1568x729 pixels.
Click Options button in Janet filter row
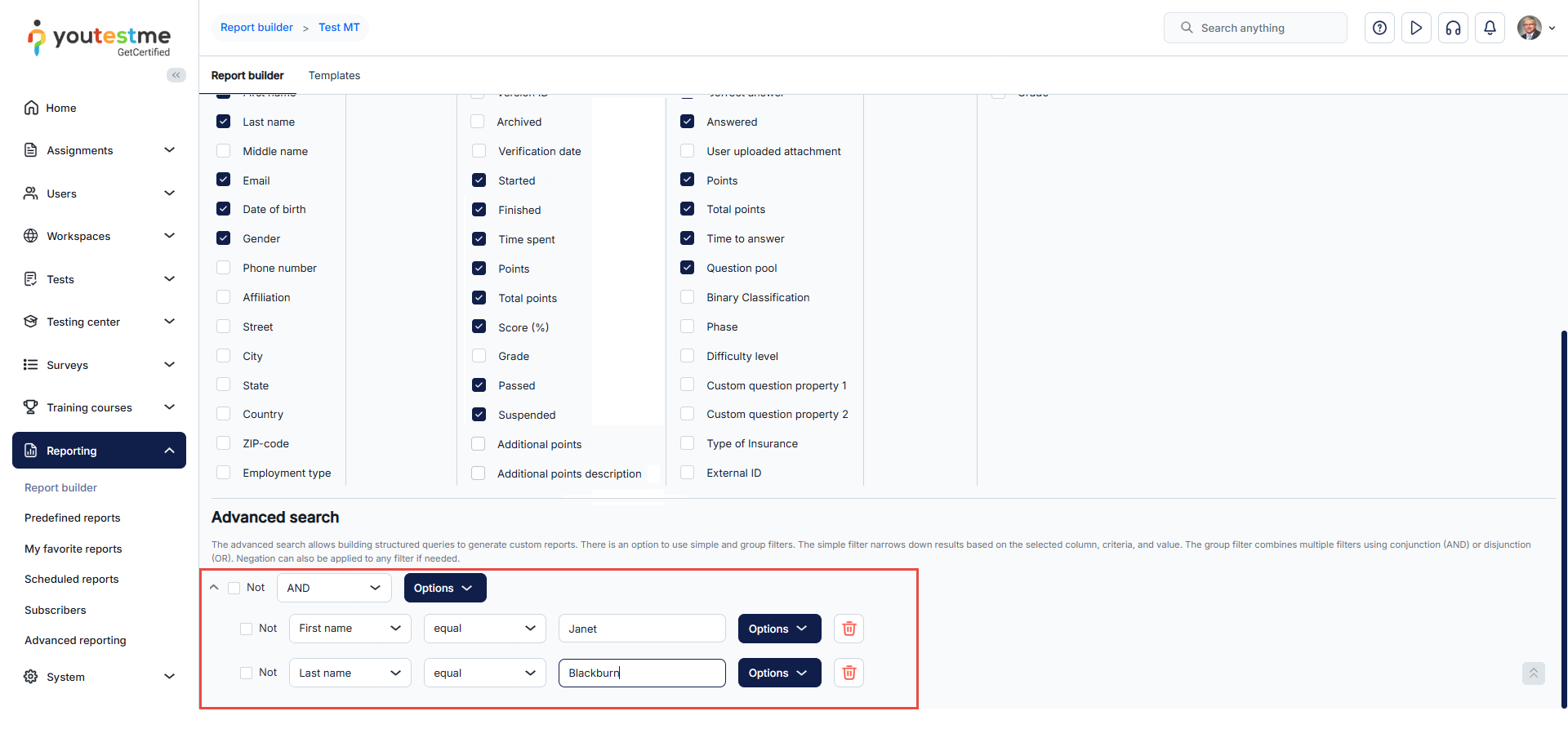click(779, 629)
